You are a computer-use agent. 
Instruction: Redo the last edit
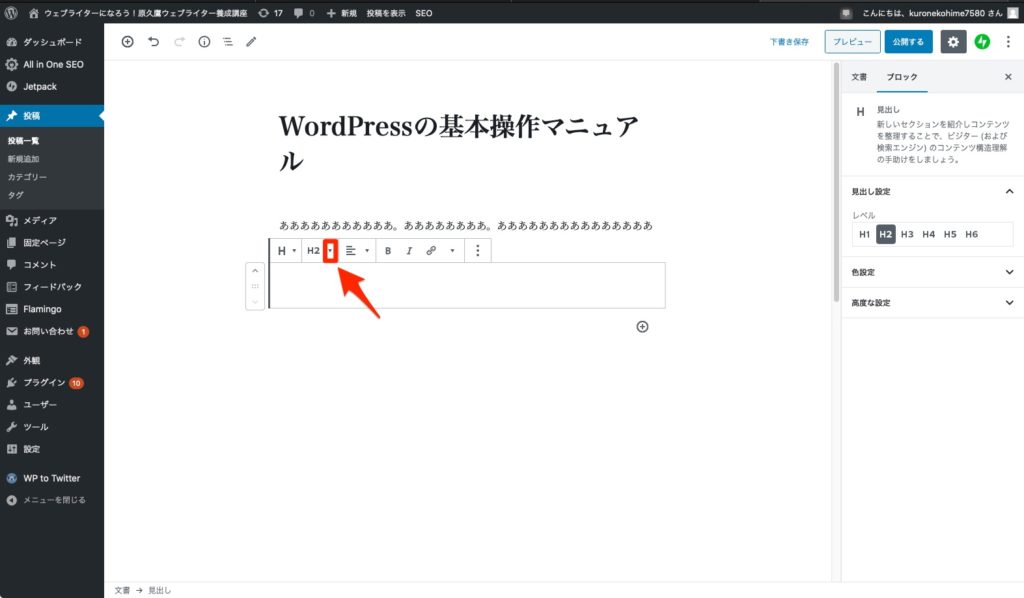(179, 42)
